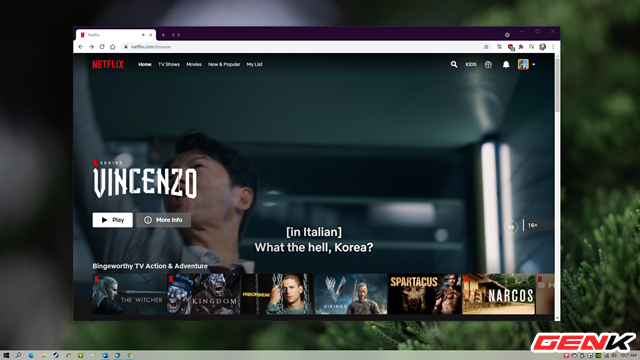Open Netflix notifications bell
640x360 pixels.
[x=506, y=64]
